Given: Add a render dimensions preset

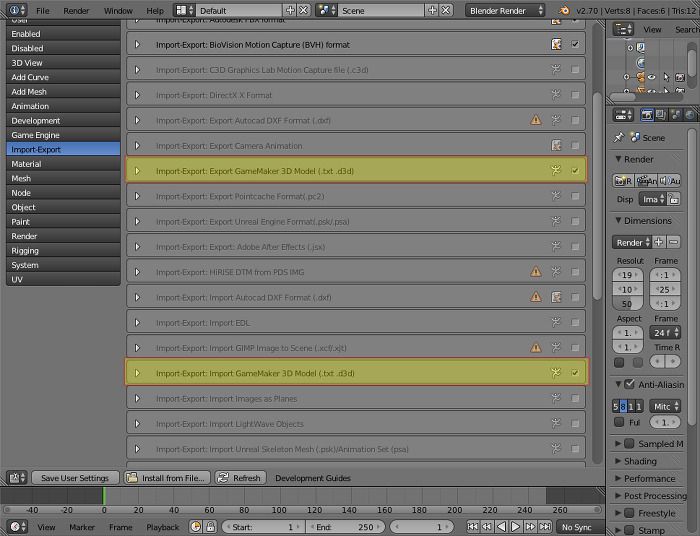Looking at the screenshot, I should point(658,242).
